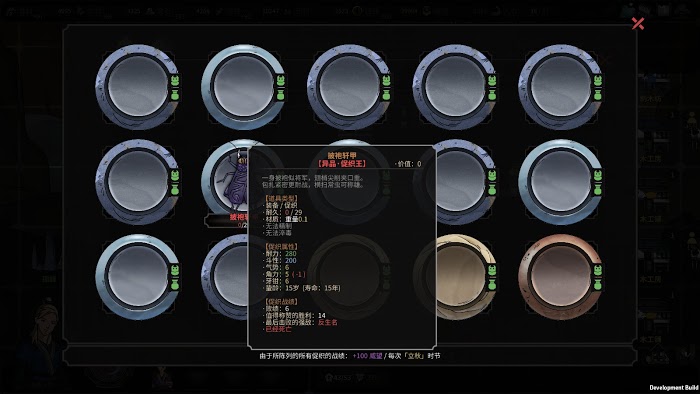The image size is (700, 394).
Task: Close the cricket display panel with red X
Action: point(638,24)
